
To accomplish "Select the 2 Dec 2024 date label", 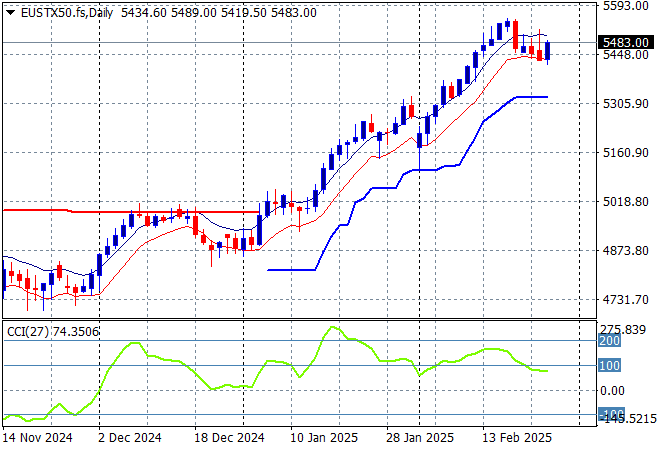I will click(129, 438).
